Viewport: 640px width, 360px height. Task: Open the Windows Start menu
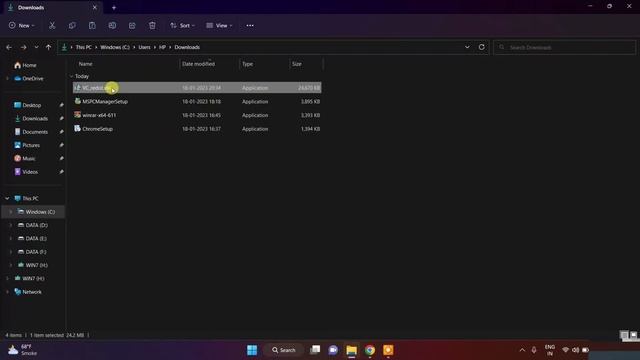(252, 350)
